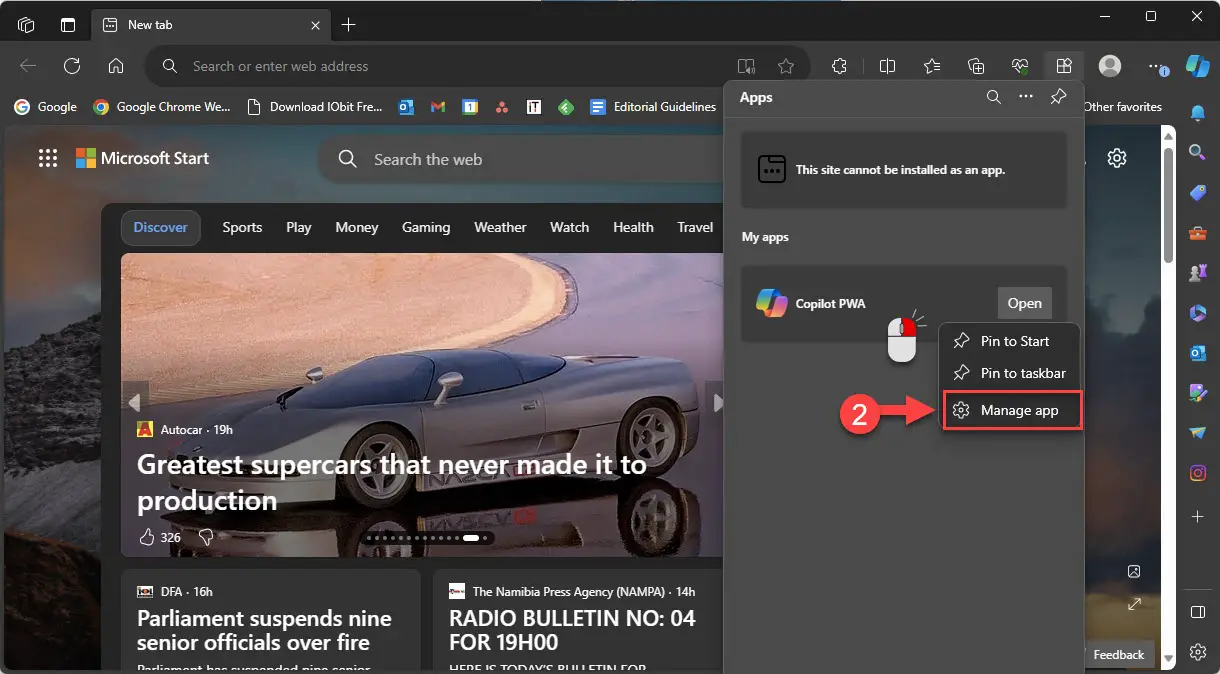The height and width of the screenshot is (674, 1220).
Task: Pin the Apps panel open
Action: 1058,97
